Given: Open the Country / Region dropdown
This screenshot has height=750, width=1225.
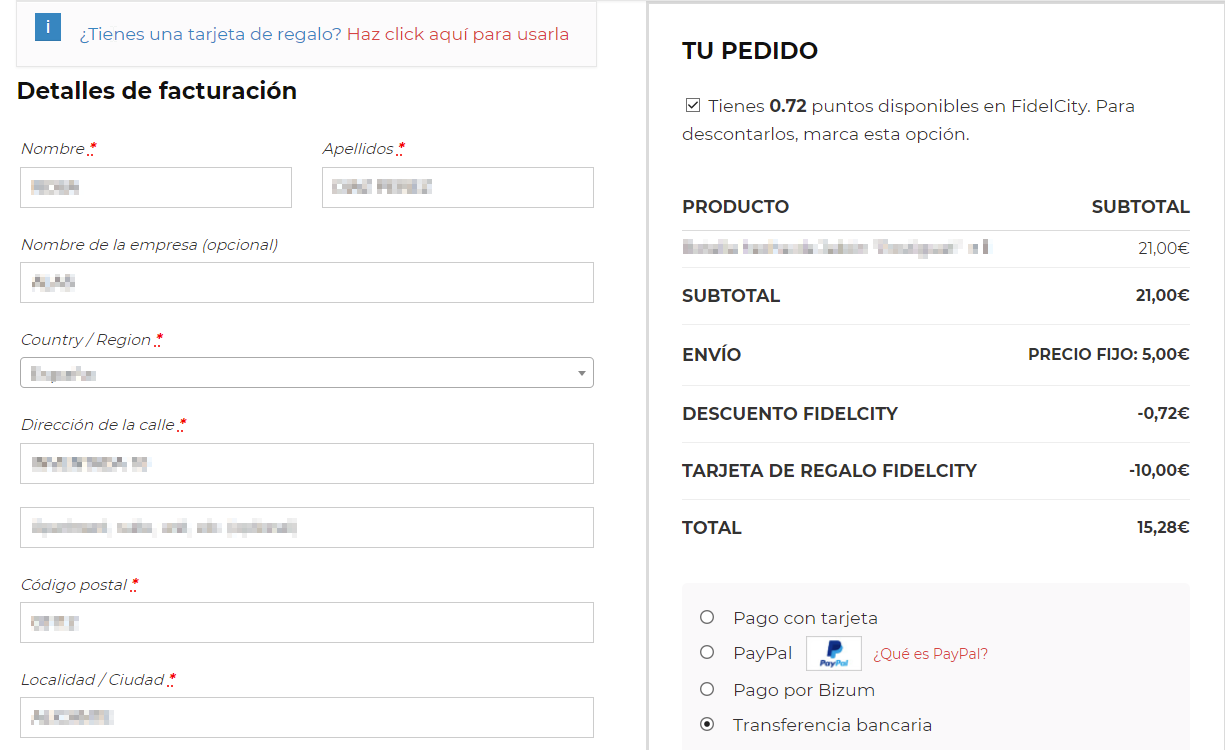Looking at the screenshot, I should (306, 373).
